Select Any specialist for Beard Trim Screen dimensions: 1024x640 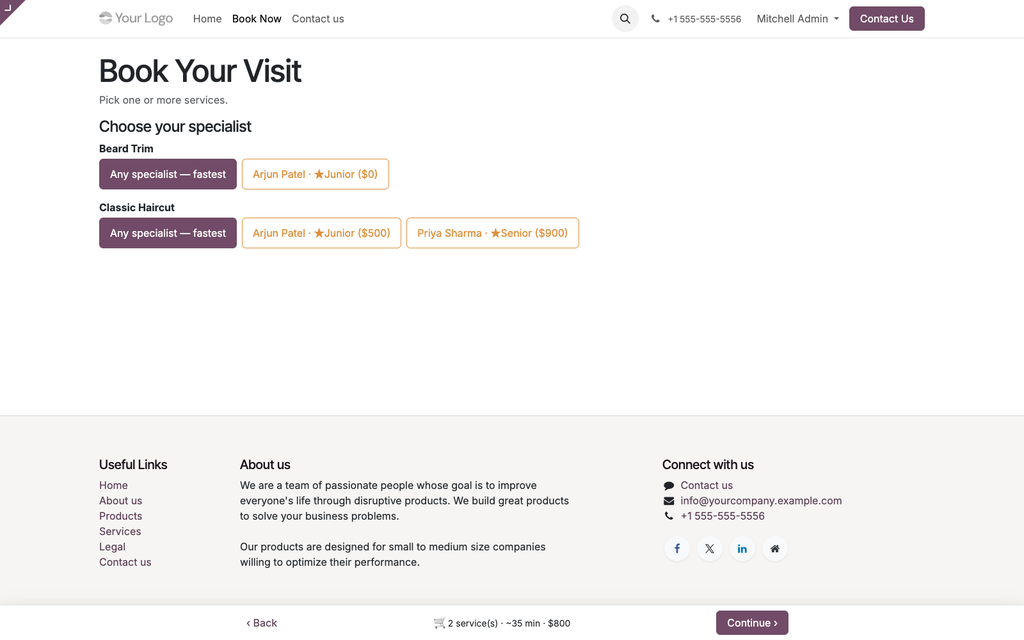click(x=168, y=174)
